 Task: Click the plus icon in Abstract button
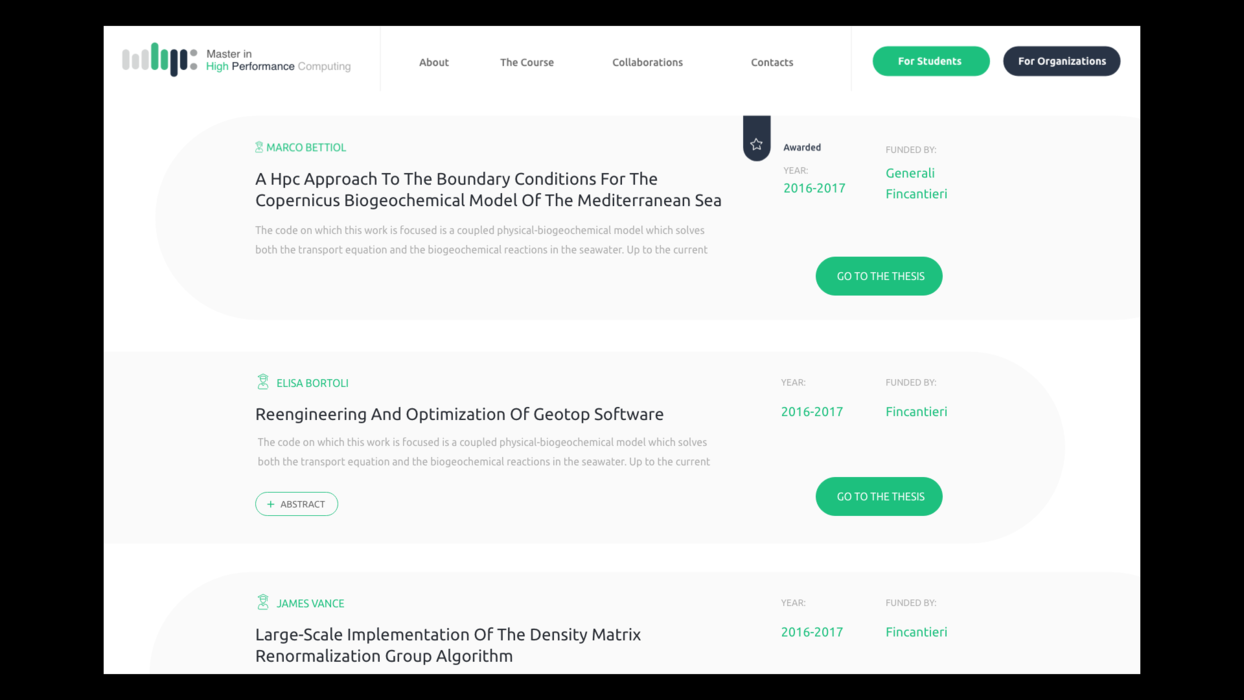(271, 504)
